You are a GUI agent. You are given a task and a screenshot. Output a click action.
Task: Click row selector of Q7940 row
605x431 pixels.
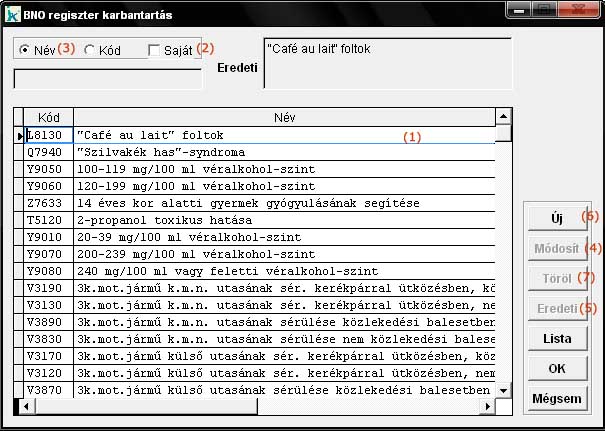pyautogui.click(x=19, y=152)
